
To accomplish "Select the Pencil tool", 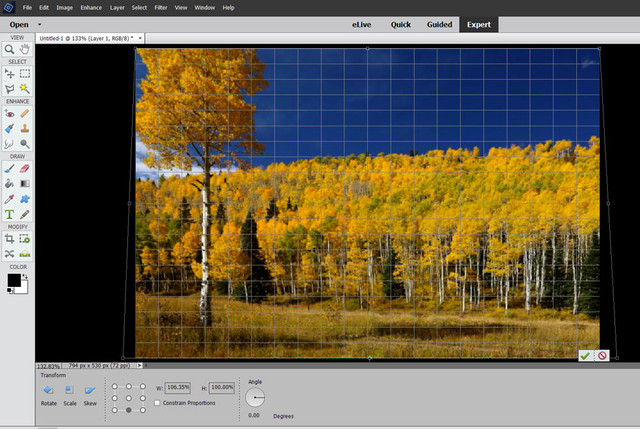I will (x=25, y=214).
